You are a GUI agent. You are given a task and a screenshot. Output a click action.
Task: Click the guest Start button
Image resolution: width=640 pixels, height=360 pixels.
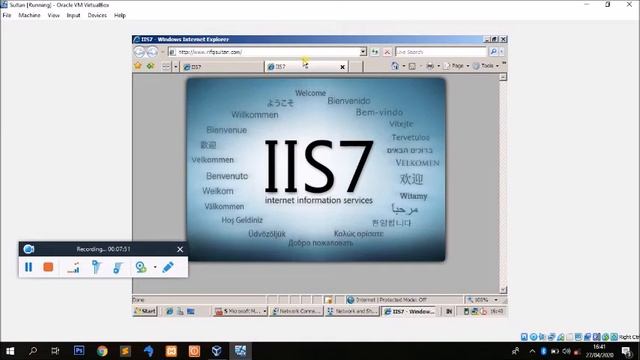coord(145,311)
